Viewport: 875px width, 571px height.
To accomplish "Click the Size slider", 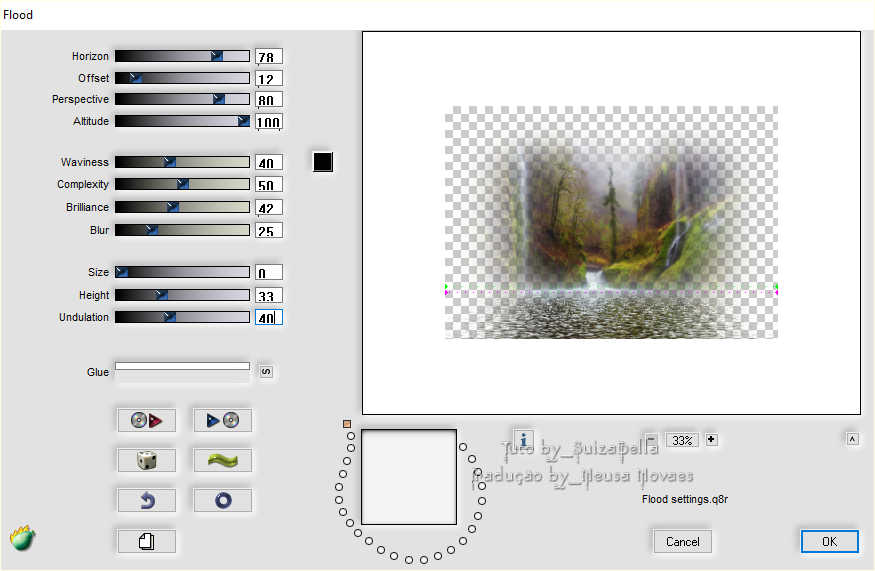I will pos(182,272).
